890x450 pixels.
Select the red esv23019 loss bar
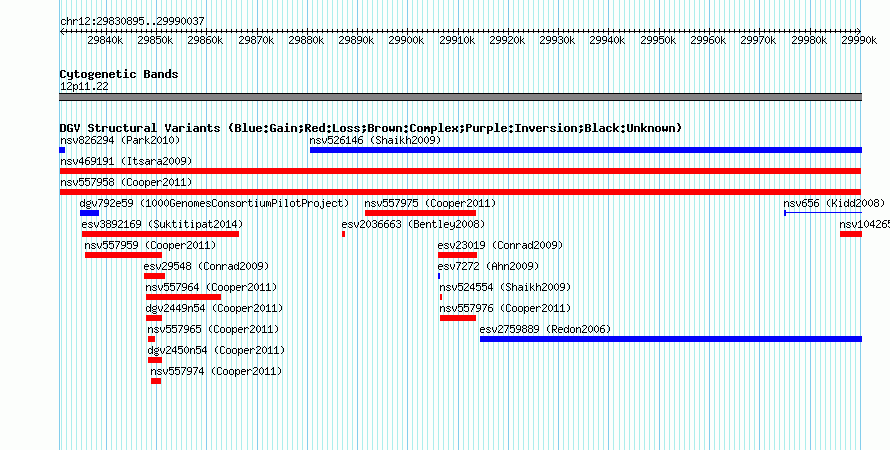tap(457, 255)
